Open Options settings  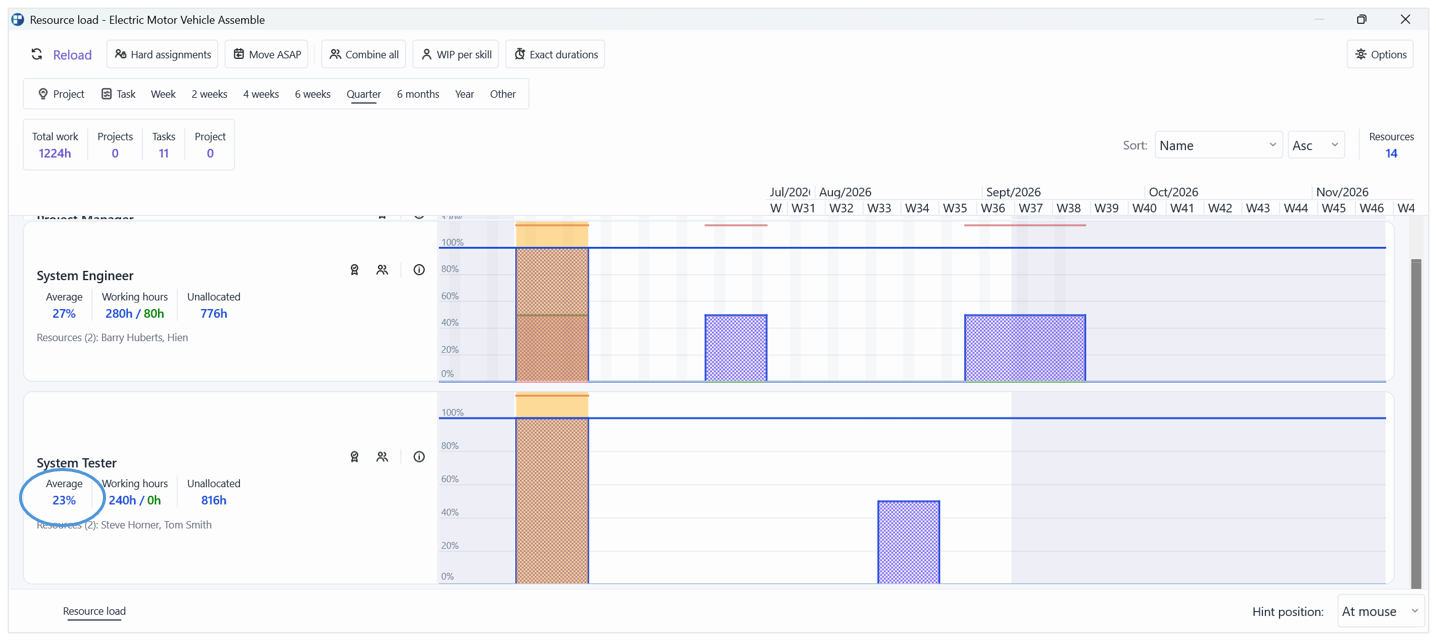[1380, 55]
